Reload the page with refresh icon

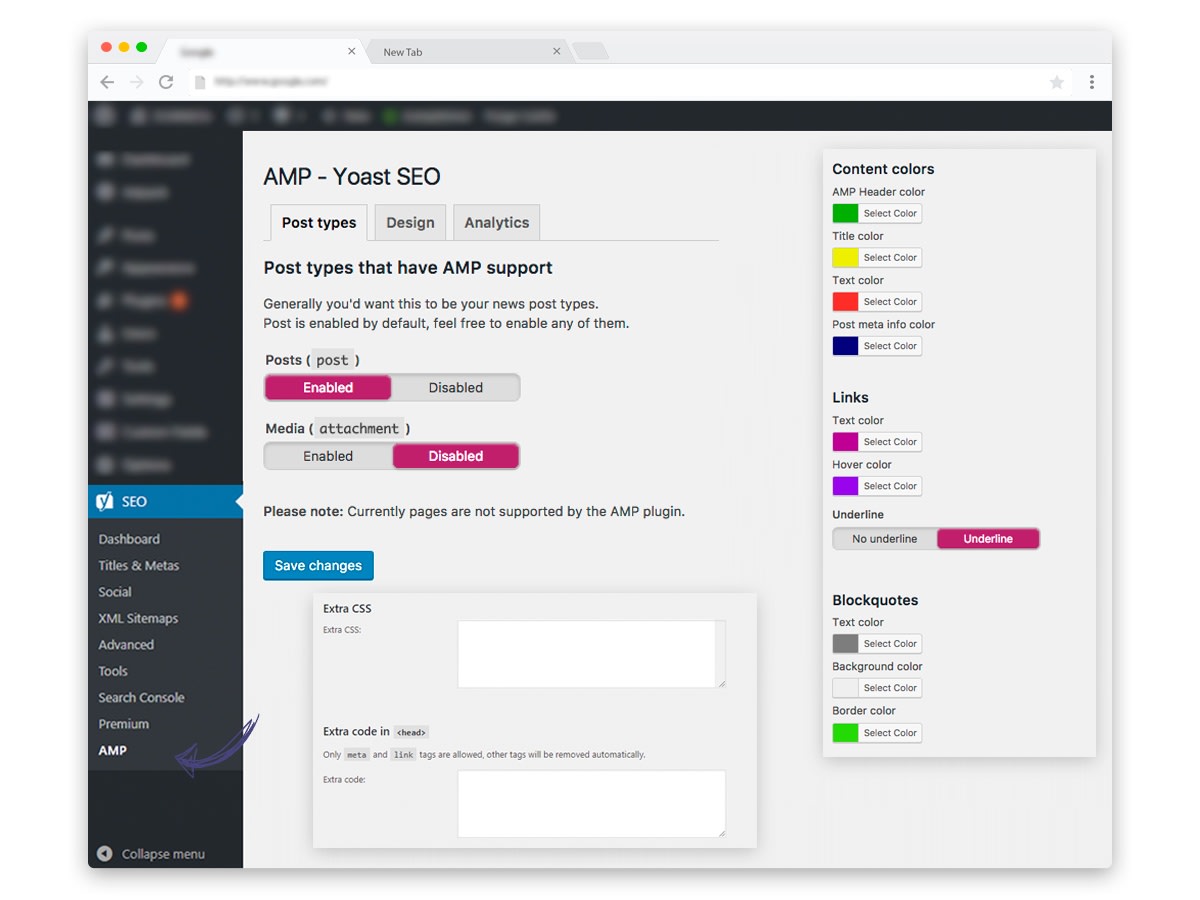click(x=166, y=82)
